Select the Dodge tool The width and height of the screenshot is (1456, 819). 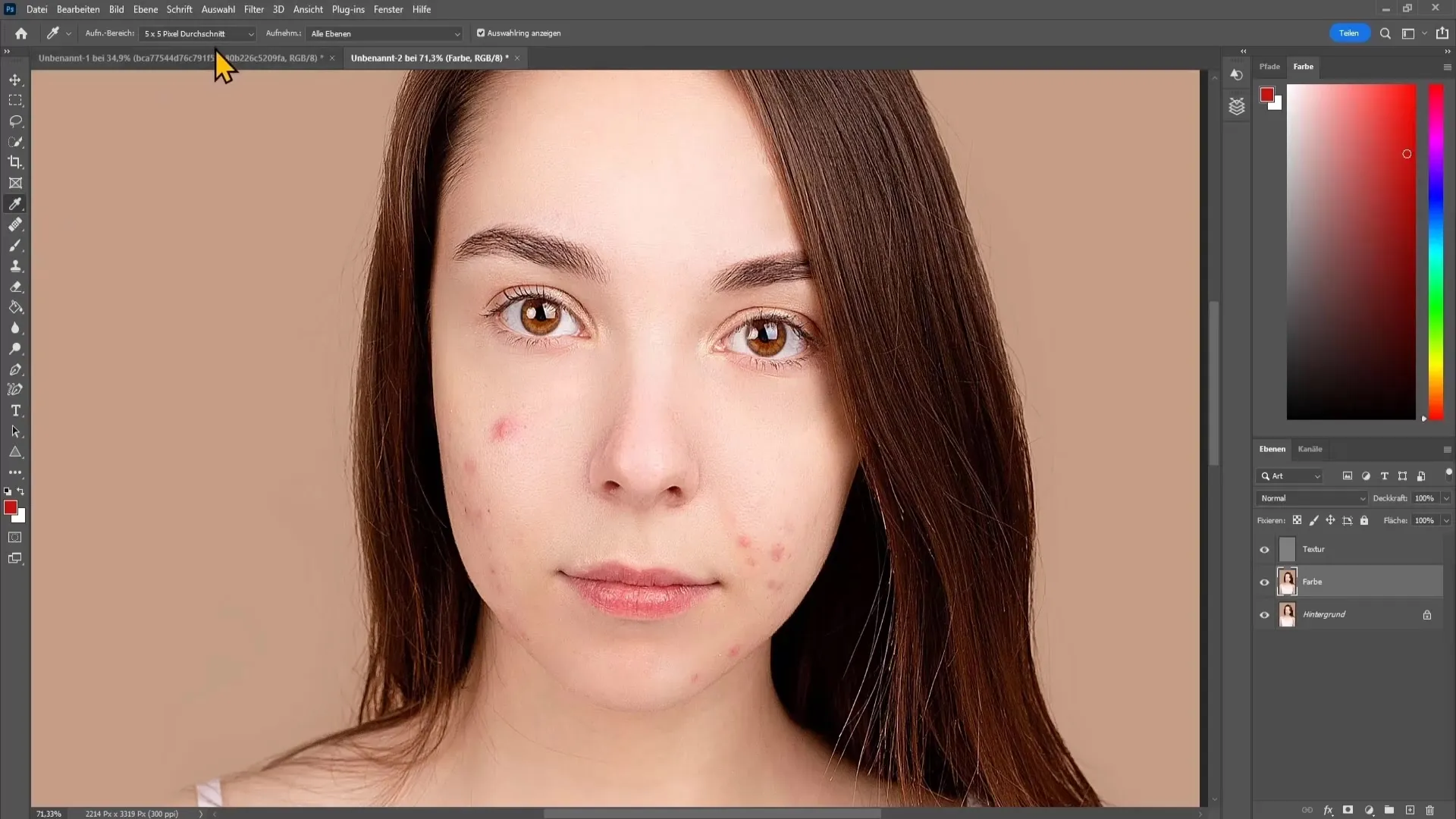coord(15,348)
